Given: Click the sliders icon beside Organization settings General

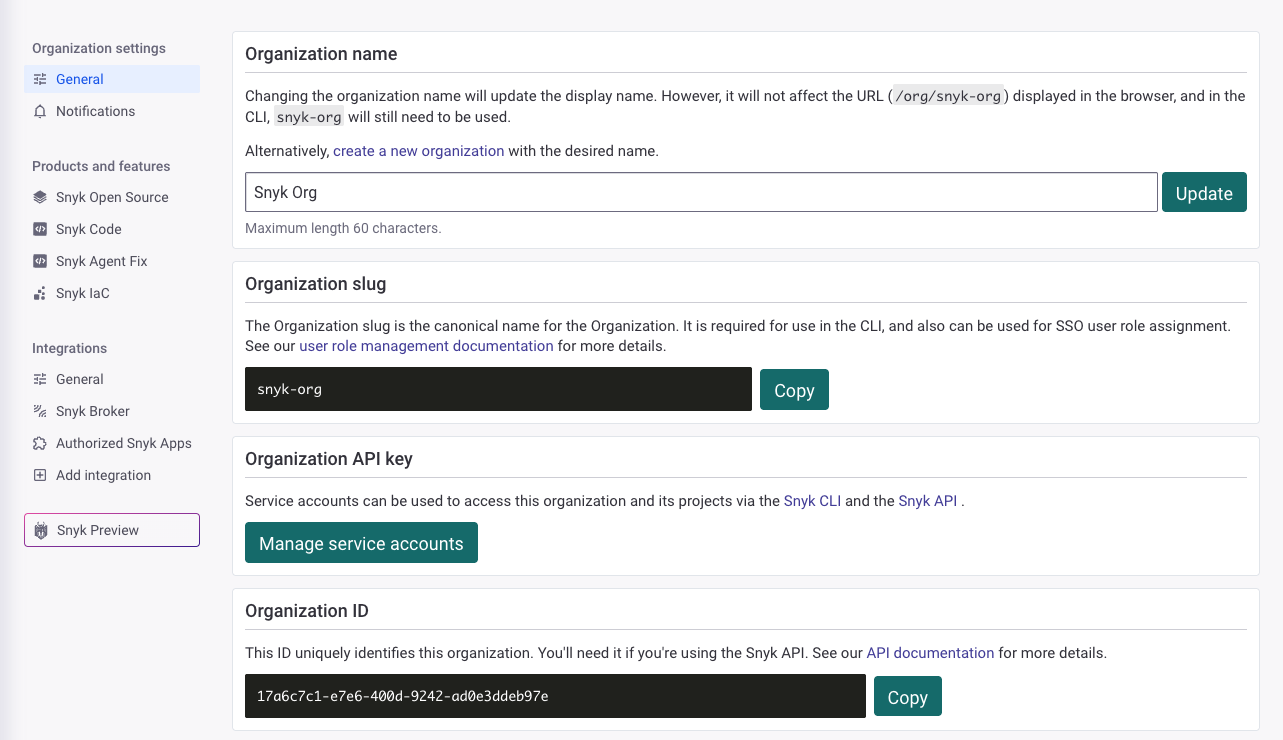Looking at the screenshot, I should (40, 79).
